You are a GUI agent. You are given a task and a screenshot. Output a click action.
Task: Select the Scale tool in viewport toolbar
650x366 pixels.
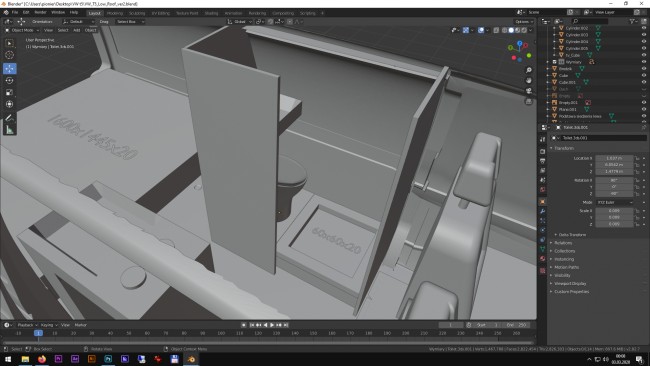click(x=10, y=92)
